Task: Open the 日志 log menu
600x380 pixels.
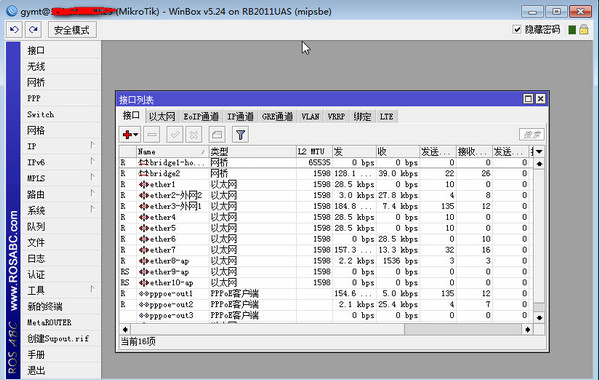Action: (61, 259)
